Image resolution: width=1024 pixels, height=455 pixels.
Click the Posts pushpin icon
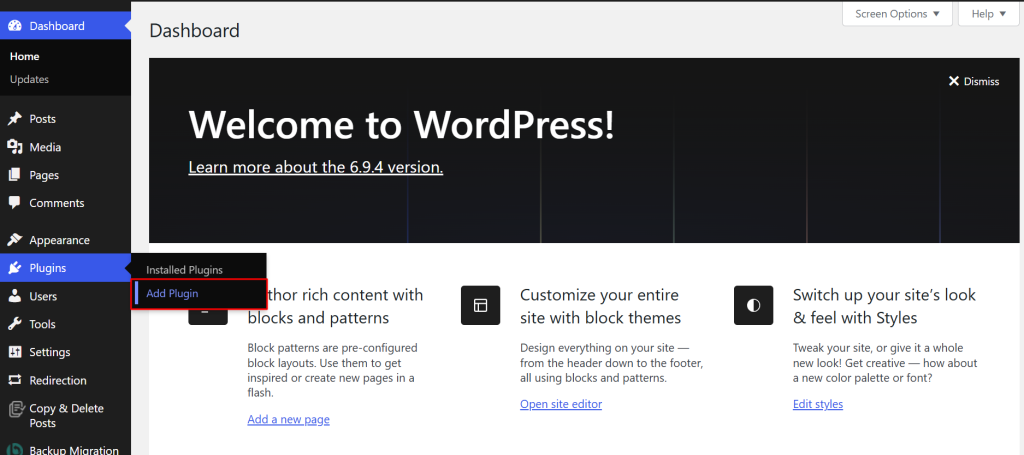(14, 119)
